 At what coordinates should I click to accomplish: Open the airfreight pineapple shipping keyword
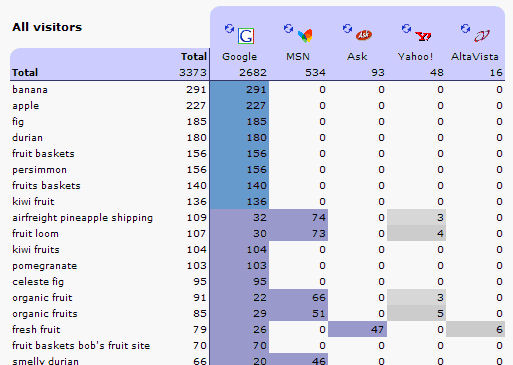coord(82,218)
